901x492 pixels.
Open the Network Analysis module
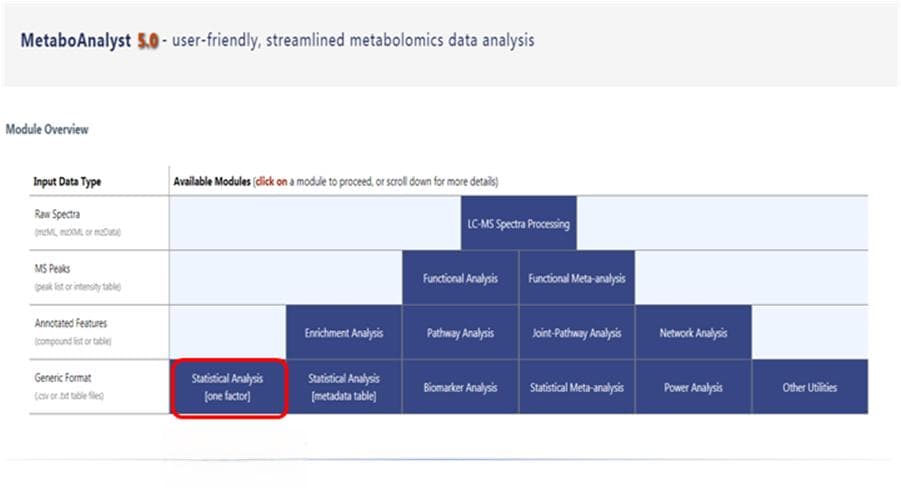click(694, 332)
